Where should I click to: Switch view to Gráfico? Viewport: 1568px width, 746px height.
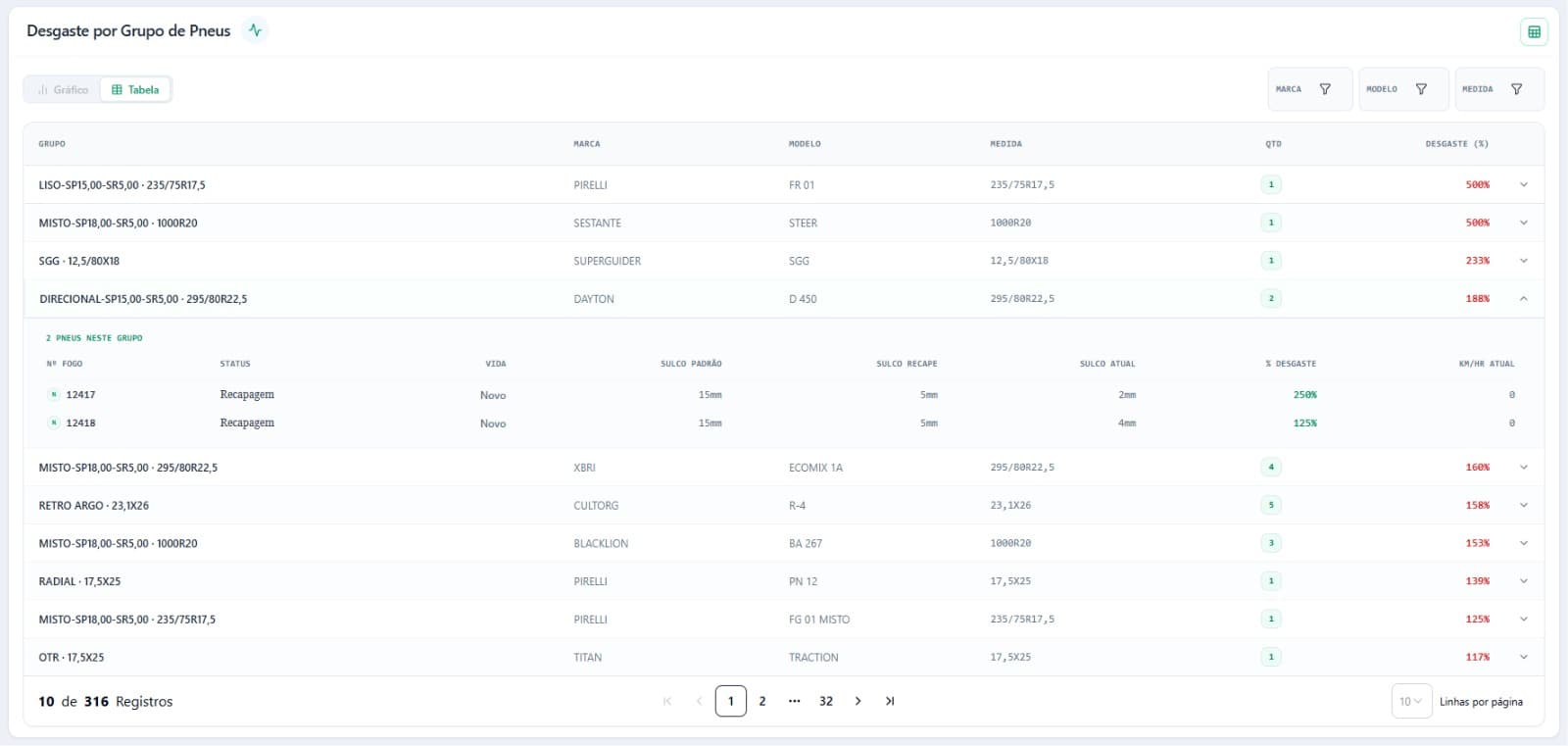[63, 89]
